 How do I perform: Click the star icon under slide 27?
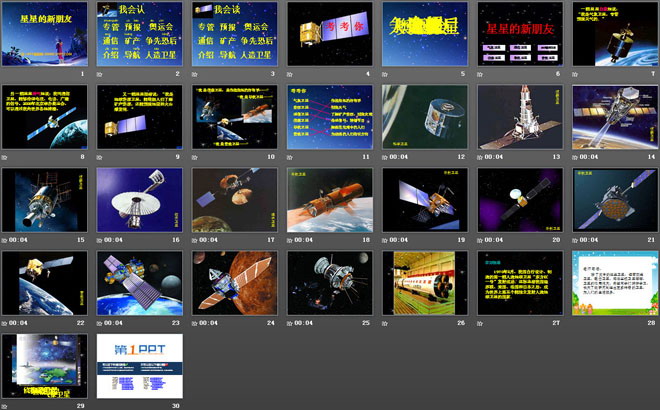pyautogui.click(x=480, y=323)
